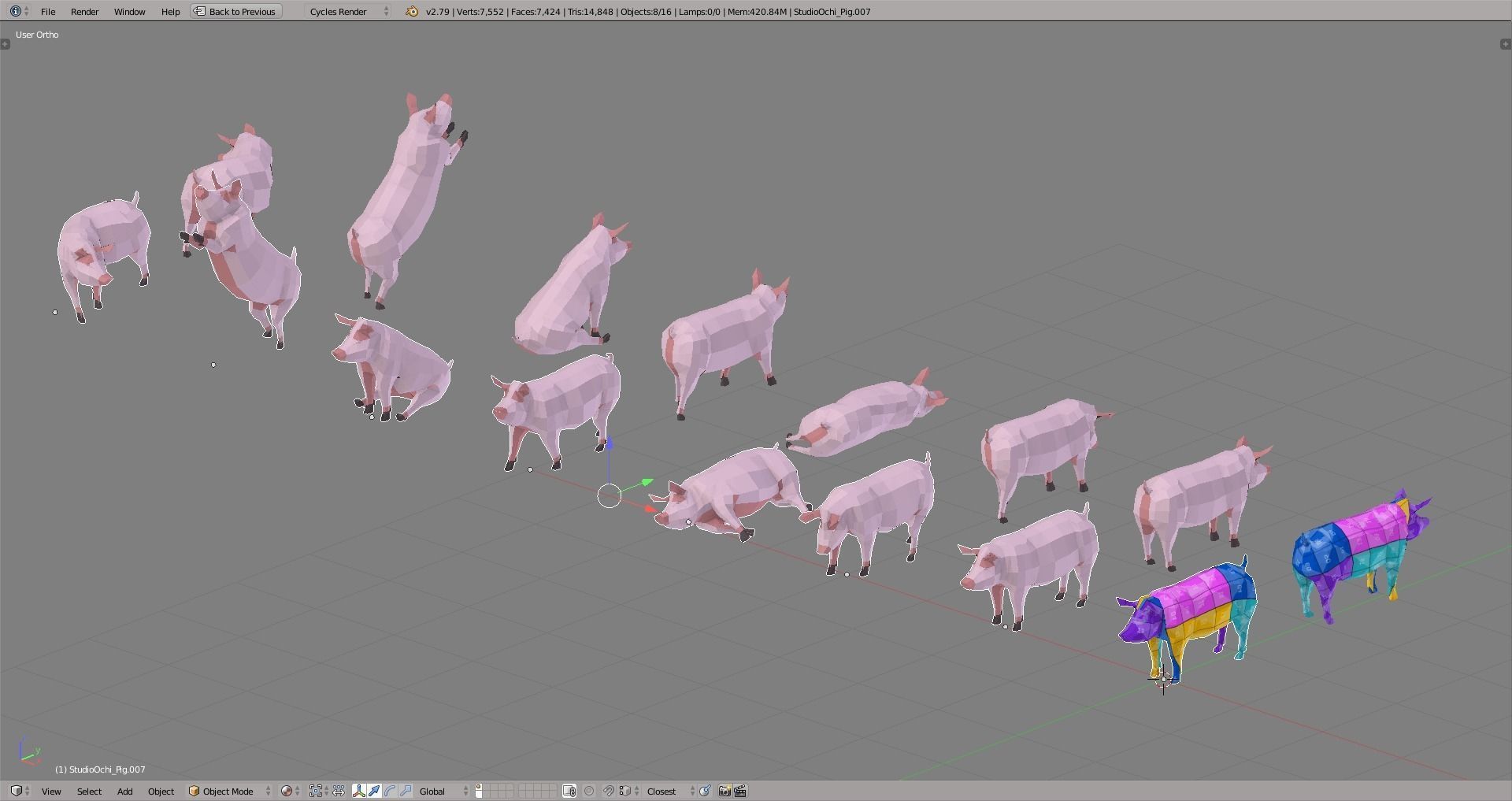Expand the right properties region plus
The height and width of the screenshot is (801, 1512).
point(1506,44)
